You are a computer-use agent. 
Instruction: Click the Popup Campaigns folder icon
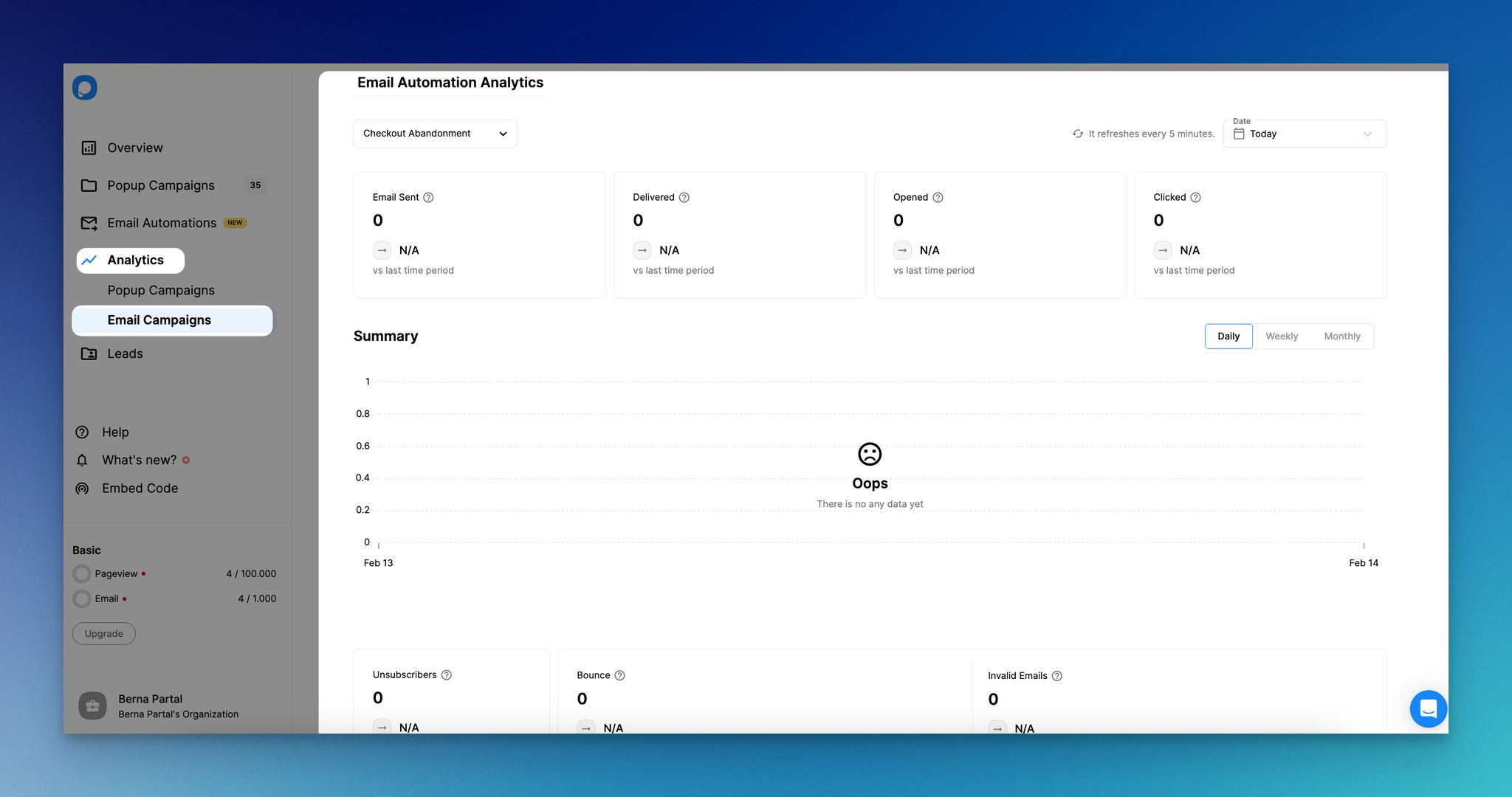[x=89, y=185]
